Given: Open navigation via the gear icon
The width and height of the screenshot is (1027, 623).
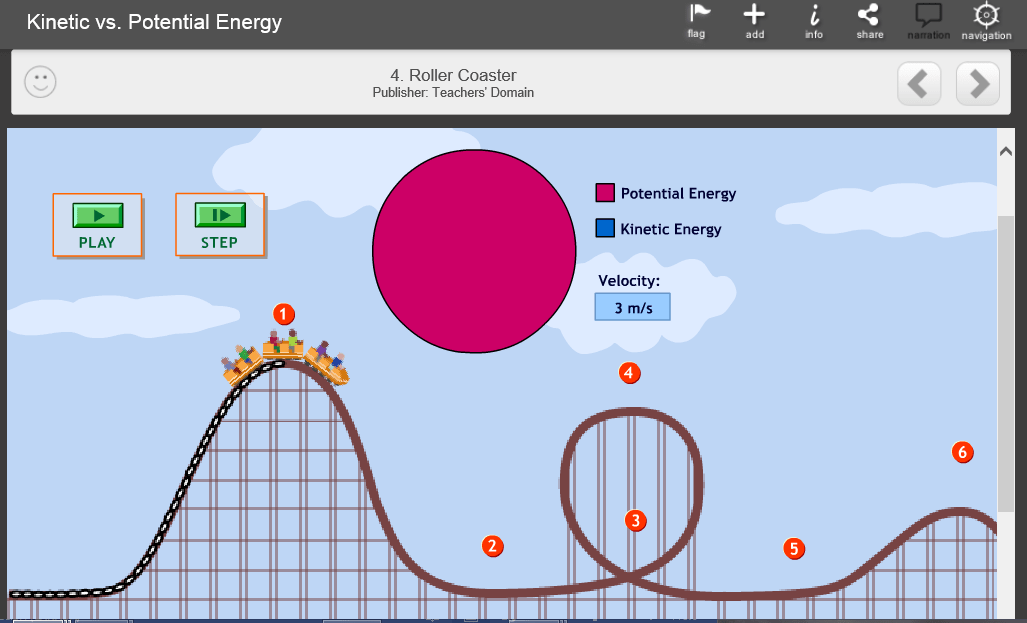Looking at the screenshot, I should [x=984, y=15].
